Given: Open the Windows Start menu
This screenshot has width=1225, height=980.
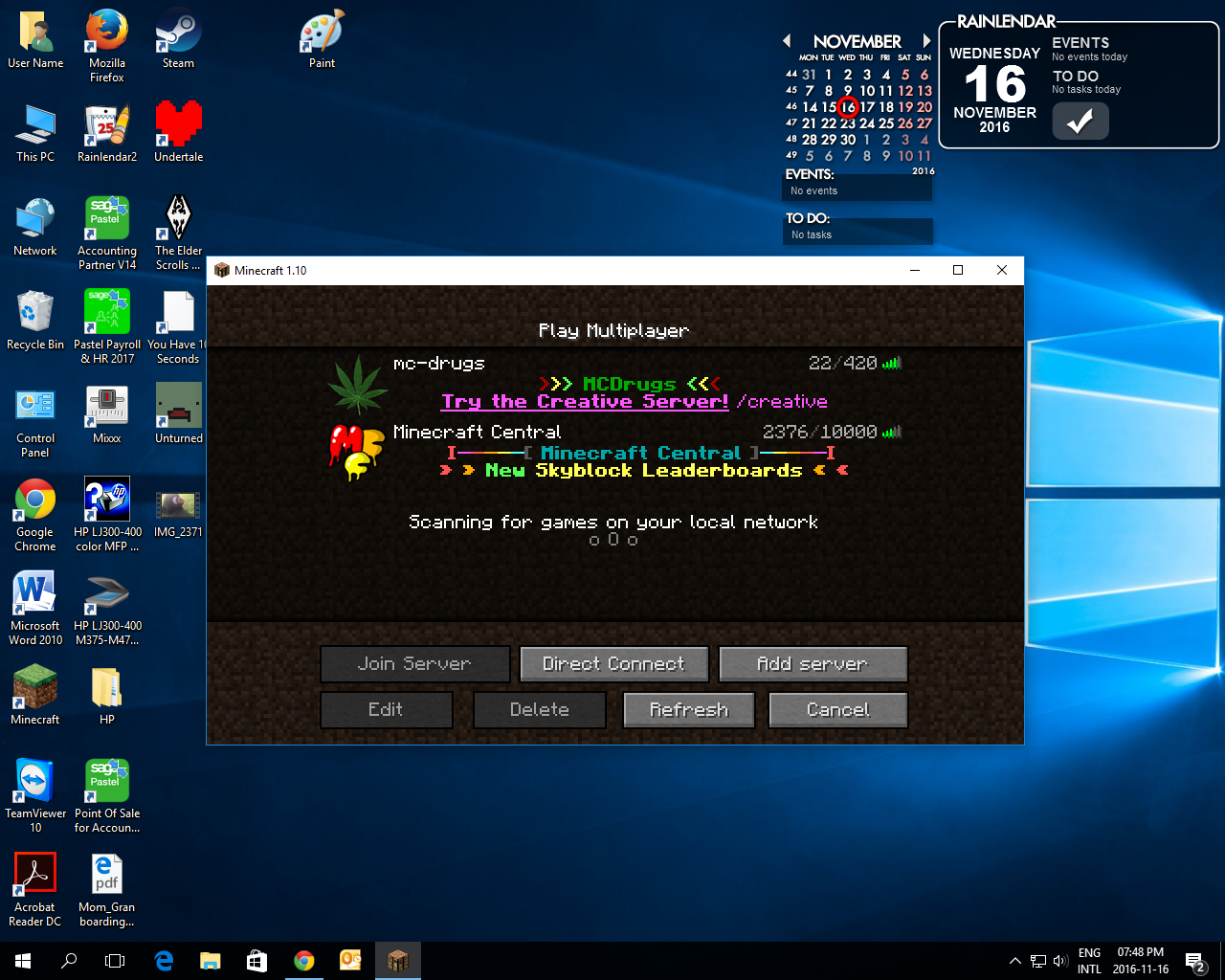Looking at the screenshot, I should click(x=23, y=961).
